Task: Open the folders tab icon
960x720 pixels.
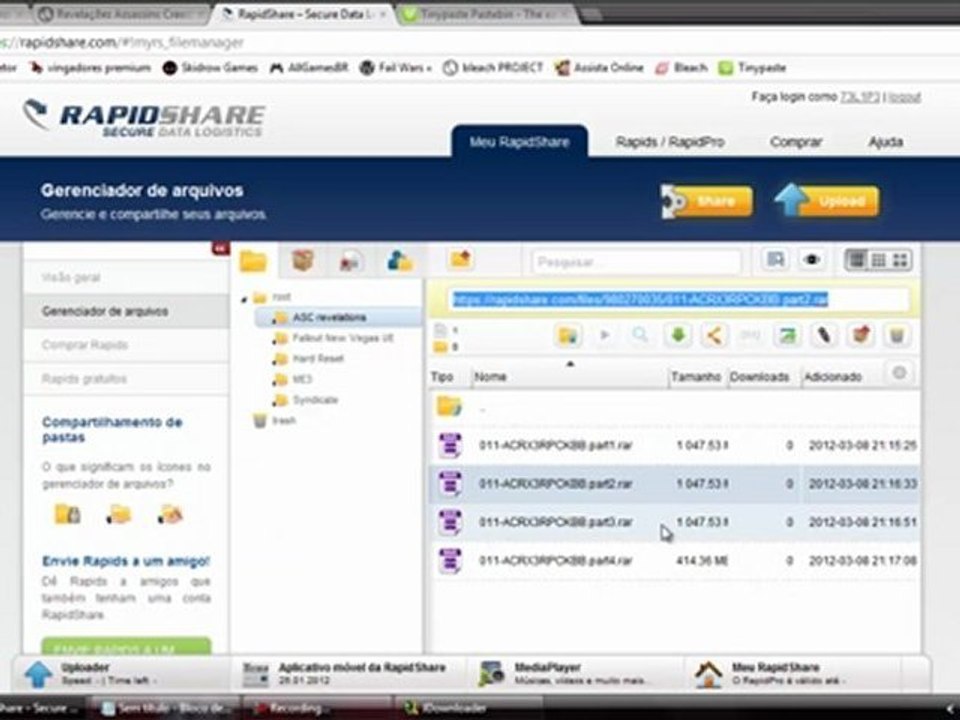Action: click(253, 261)
